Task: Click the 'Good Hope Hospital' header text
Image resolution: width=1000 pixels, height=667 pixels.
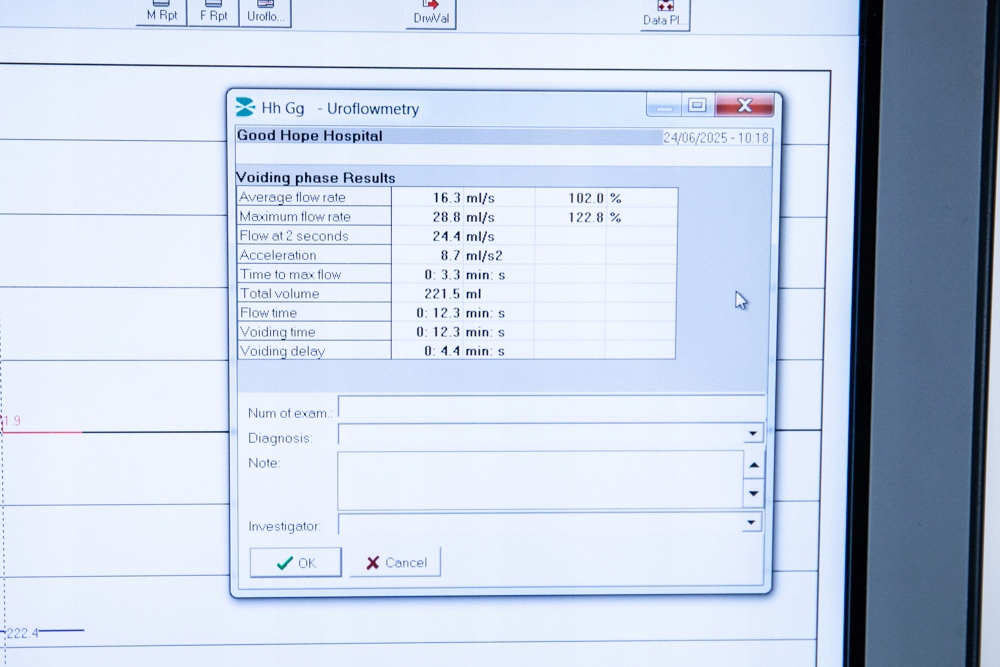Action: click(x=310, y=136)
